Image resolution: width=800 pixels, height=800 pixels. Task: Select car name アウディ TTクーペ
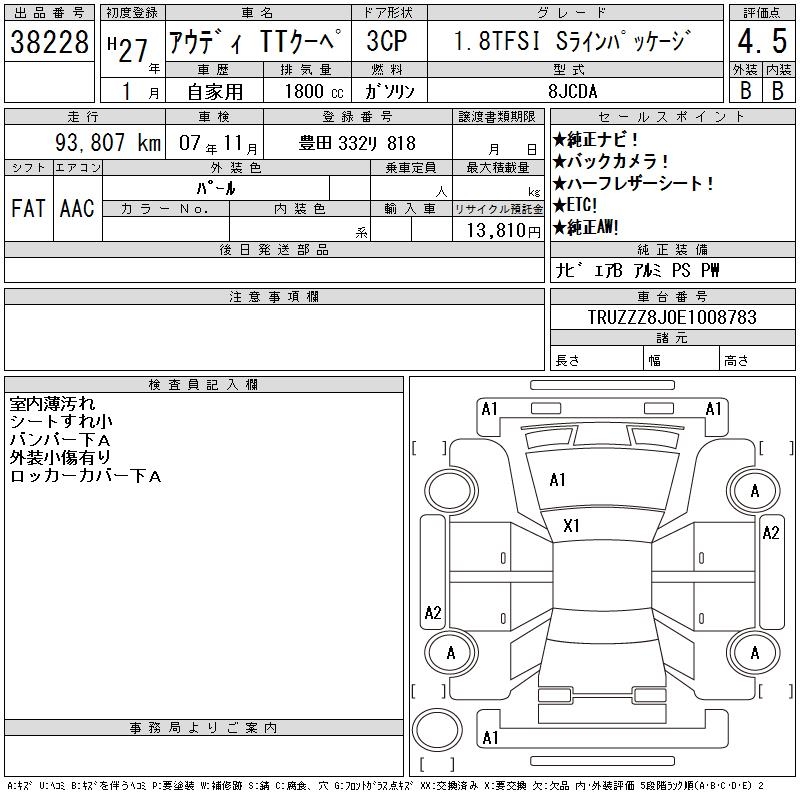click(255, 41)
